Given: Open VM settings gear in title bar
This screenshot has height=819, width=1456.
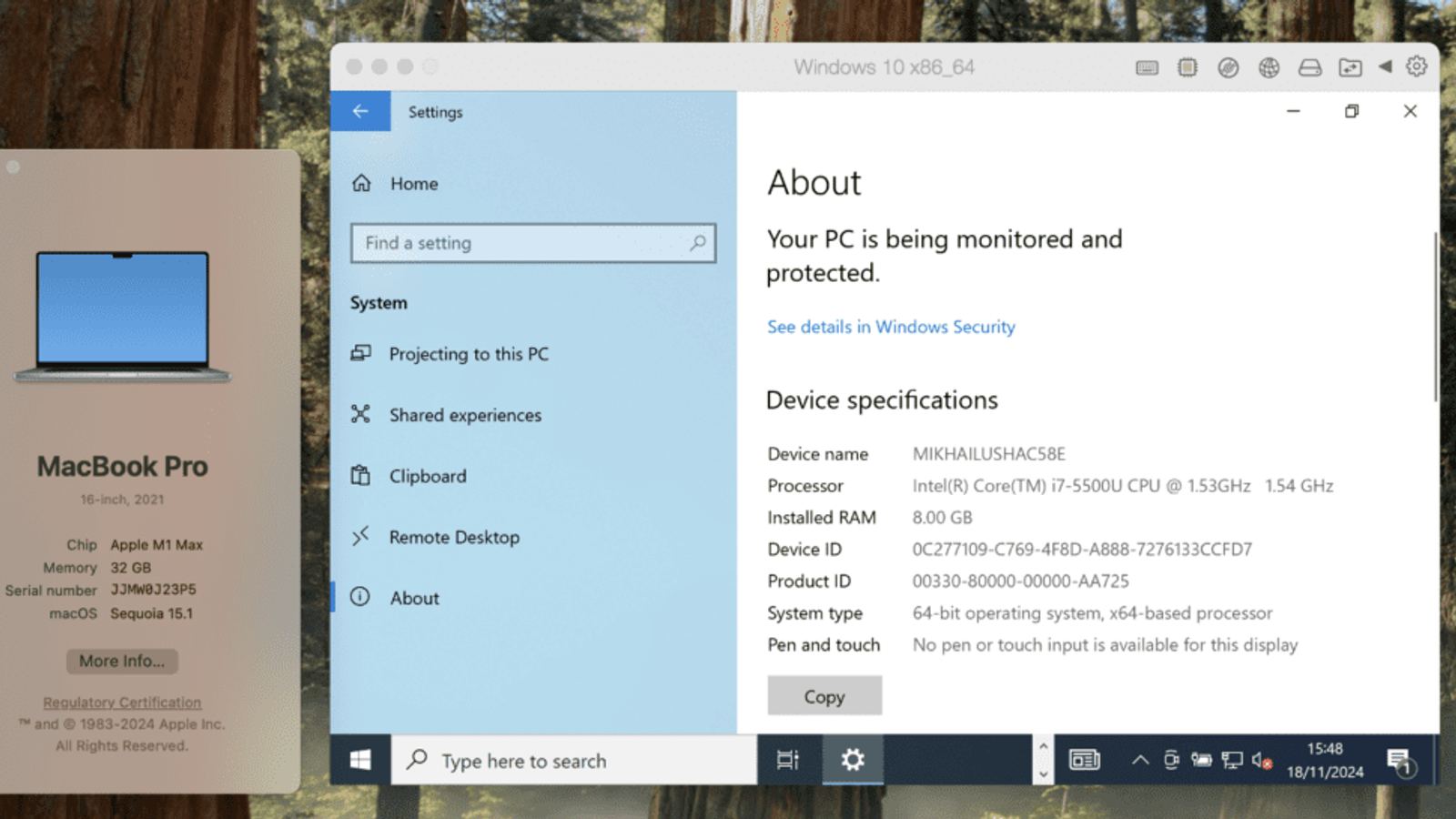Looking at the screenshot, I should pyautogui.click(x=1416, y=66).
